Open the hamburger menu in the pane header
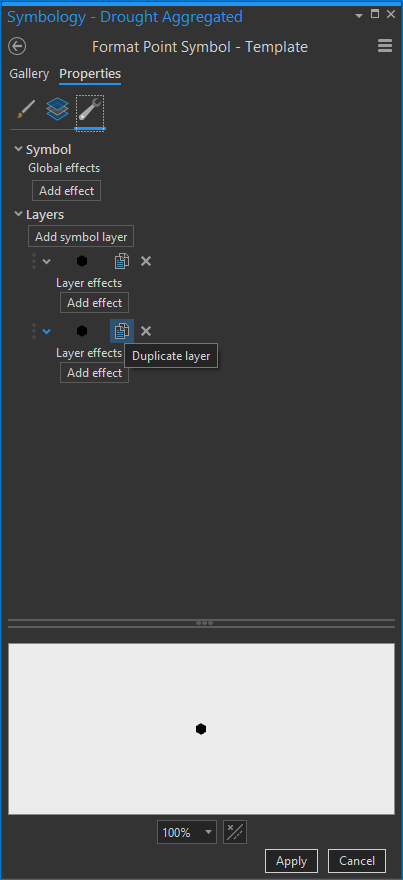This screenshot has width=403, height=880. click(385, 46)
